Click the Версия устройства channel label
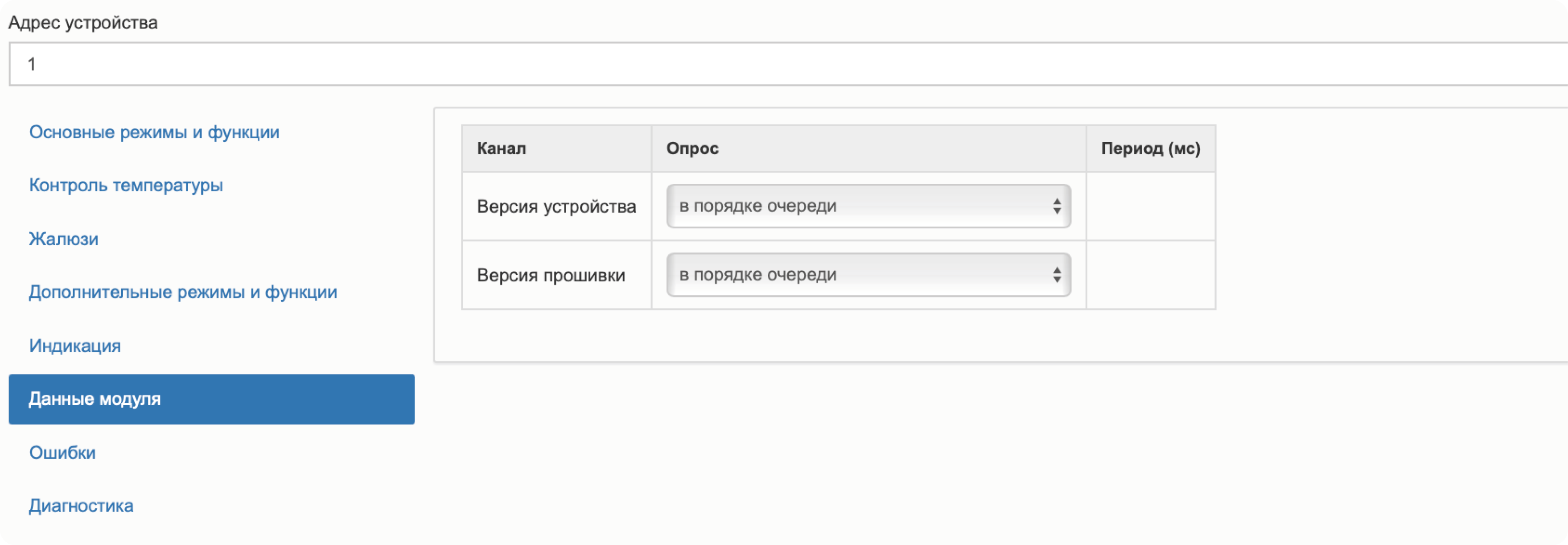1568x545 pixels. coord(556,207)
